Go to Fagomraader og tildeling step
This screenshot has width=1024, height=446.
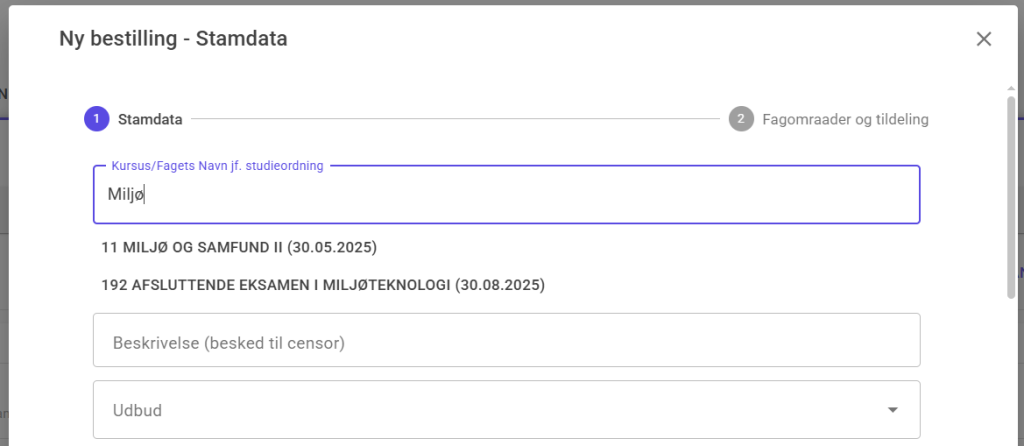[x=845, y=119]
